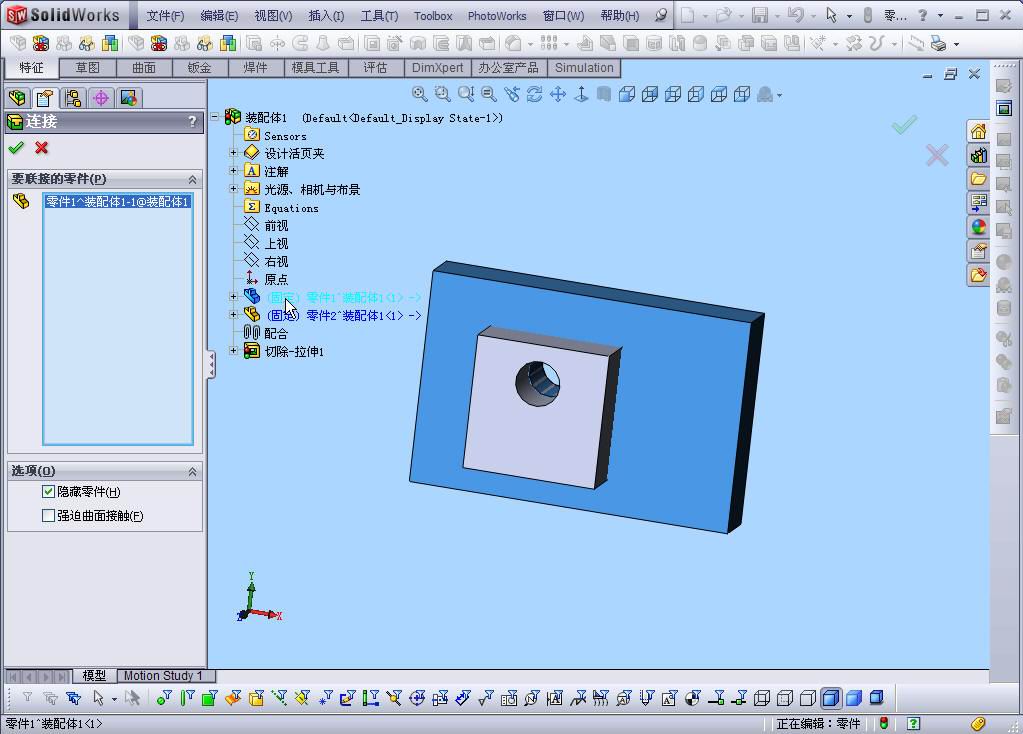Screen dimensions: 1023x734
Task: Expand the 注解 tree node
Action: [x=233, y=171]
